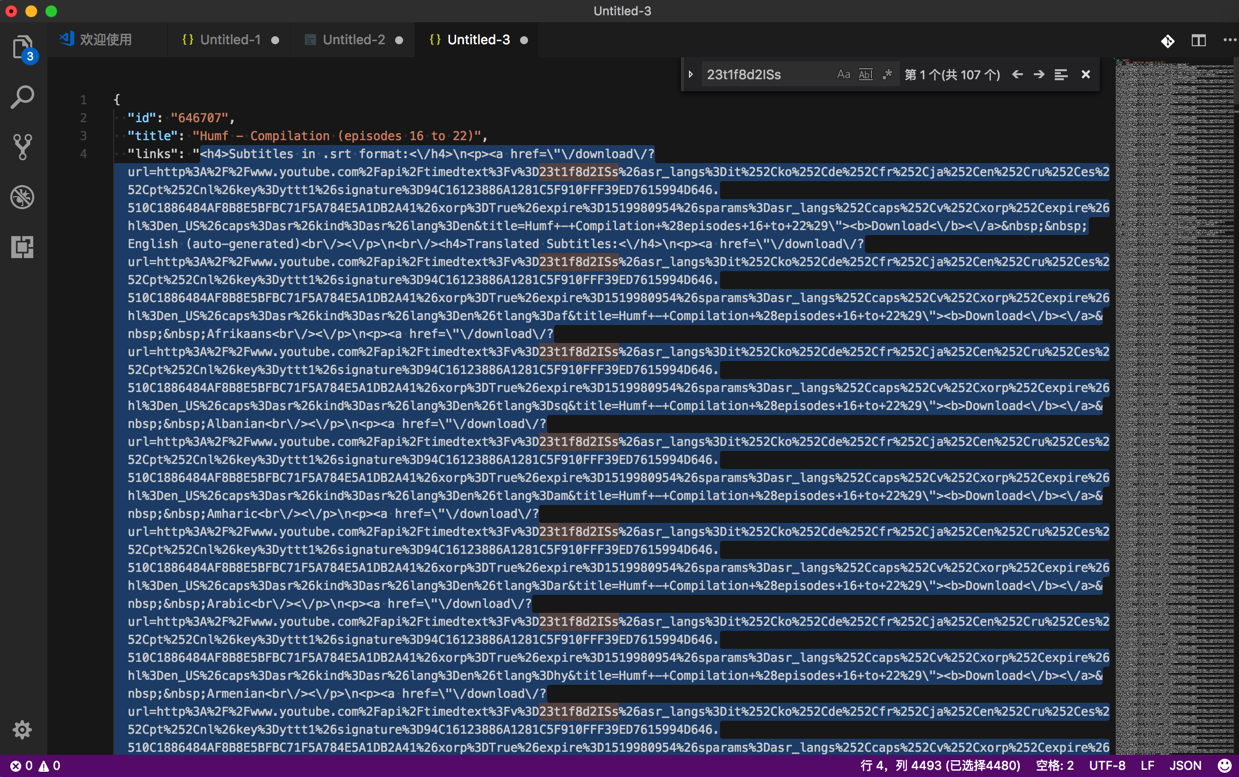Image resolution: width=1239 pixels, height=777 pixels.
Task: Click the feedback smiley icon
Action: (1224, 766)
